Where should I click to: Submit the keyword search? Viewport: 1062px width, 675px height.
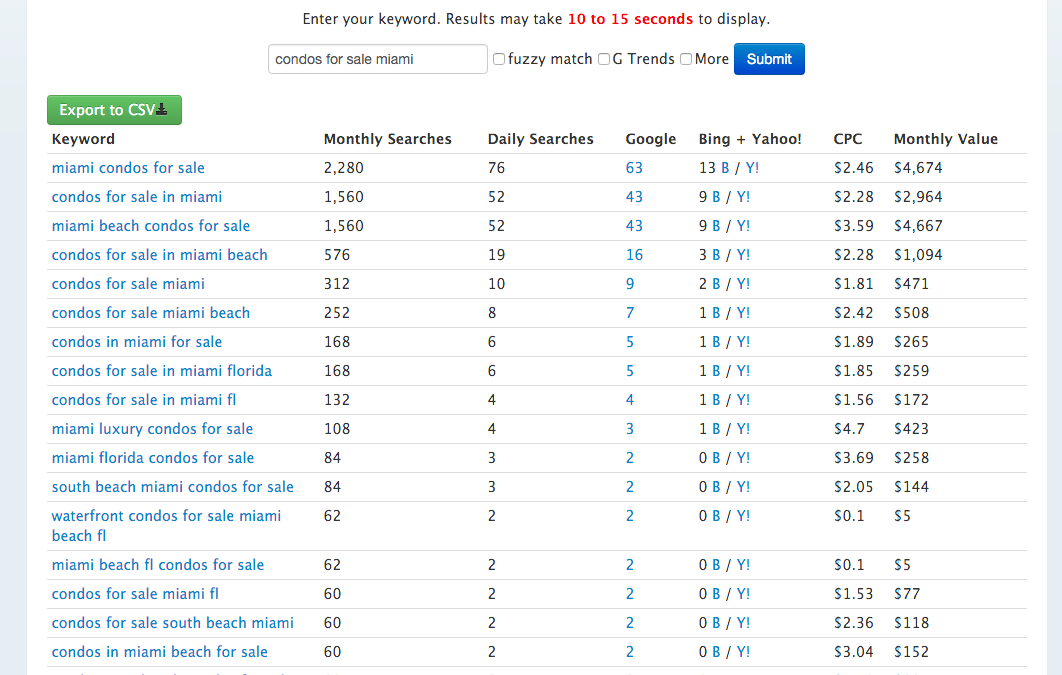[769, 59]
